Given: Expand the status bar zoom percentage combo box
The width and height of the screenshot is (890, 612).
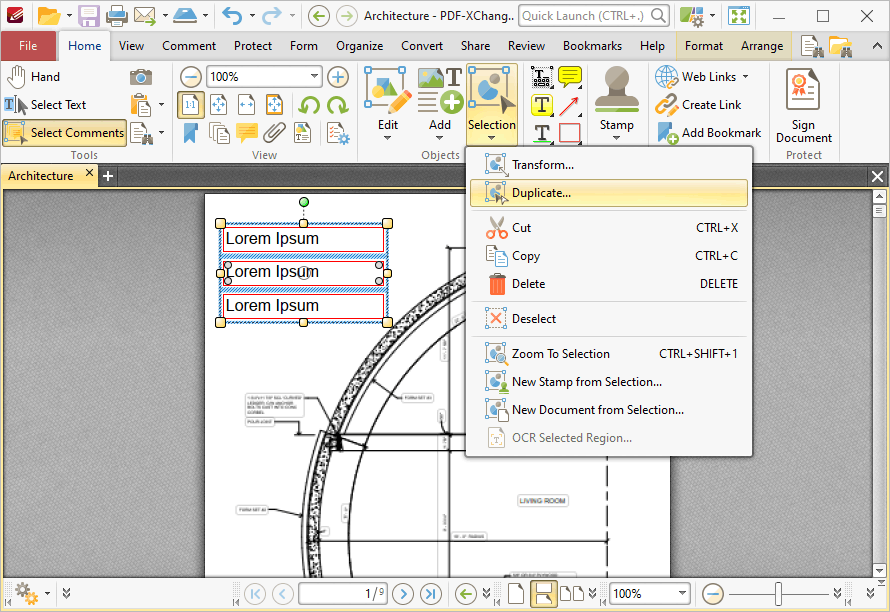Looking at the screenshot, I should click(x=683, y=593).
